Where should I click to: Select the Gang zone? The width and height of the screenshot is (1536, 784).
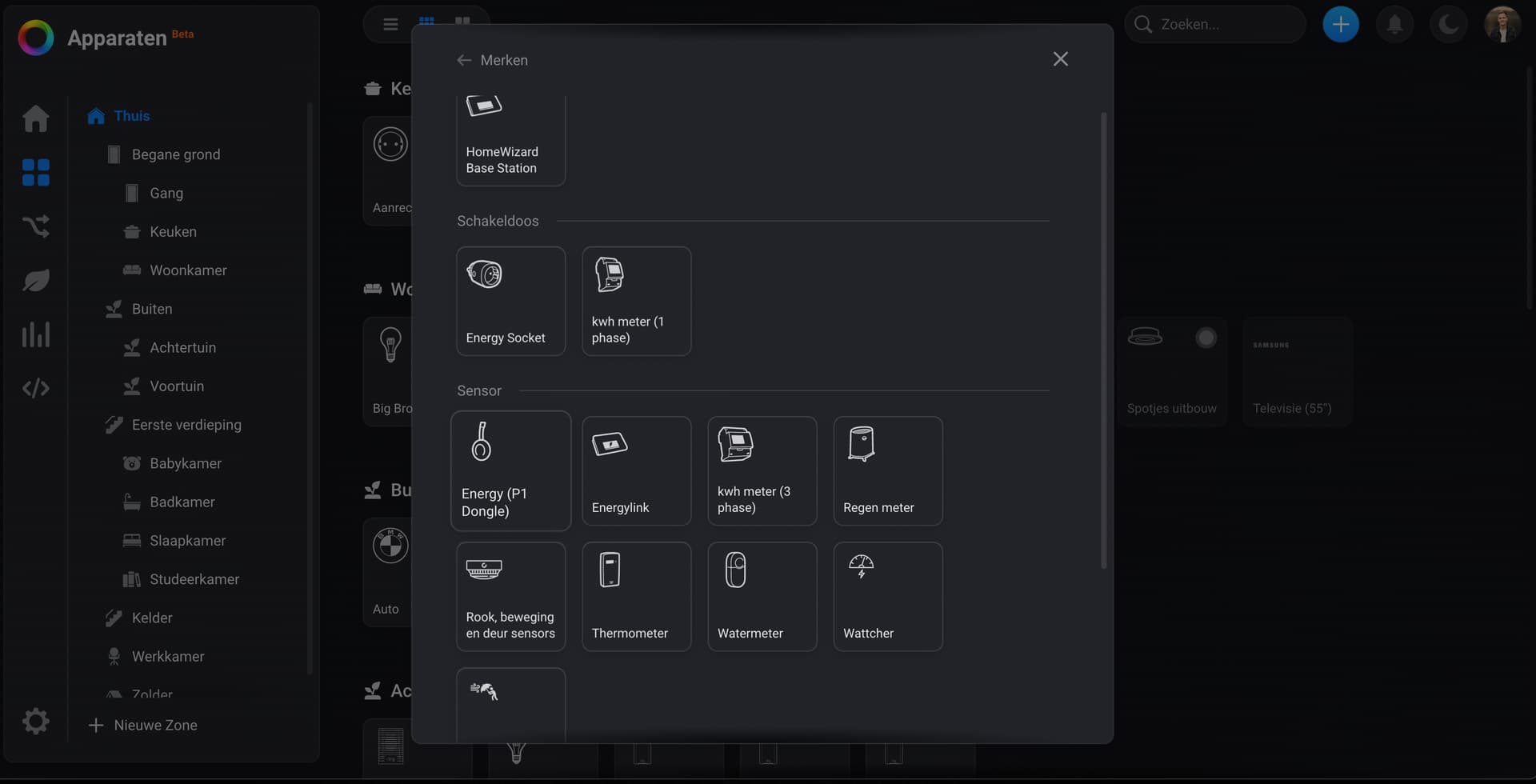point(154,193)
